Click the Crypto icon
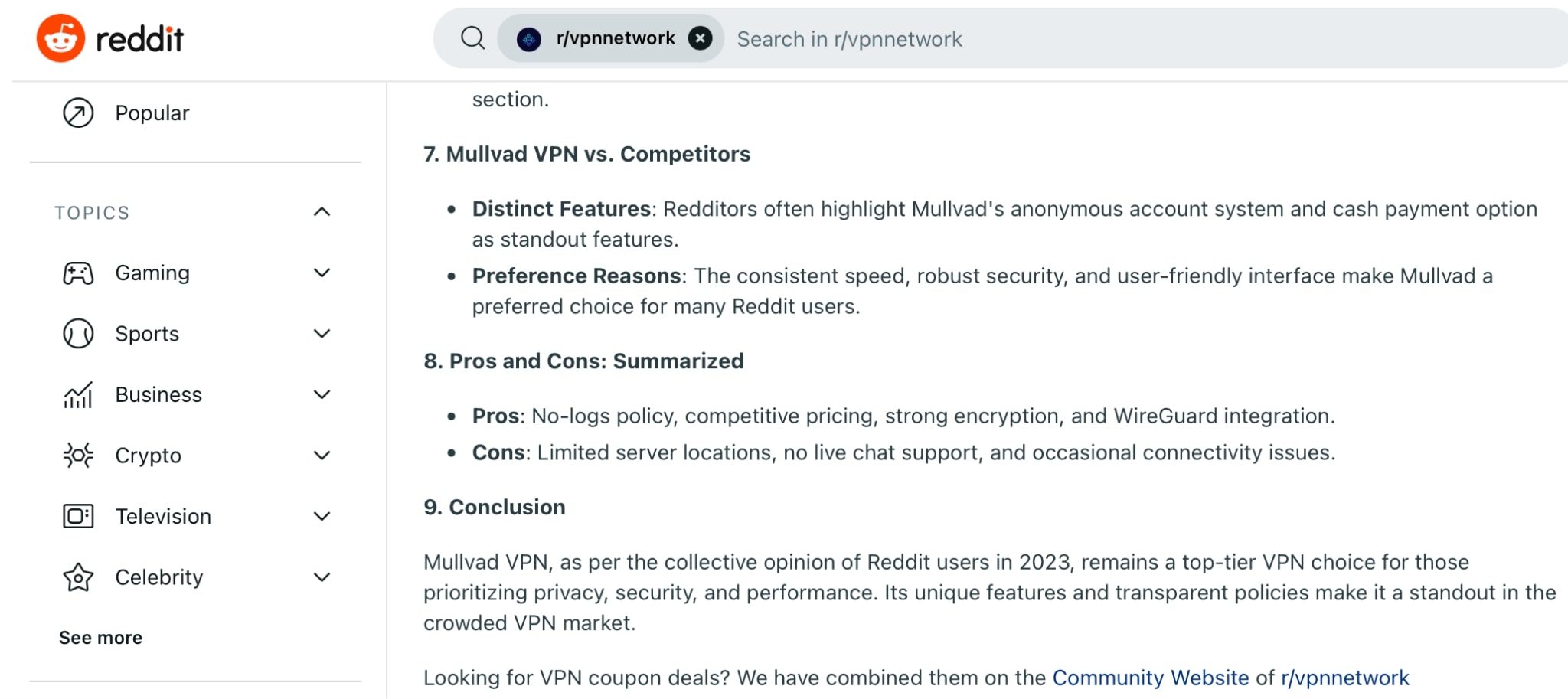This screenshot has height=699, width=1568. tap(78, 456)
